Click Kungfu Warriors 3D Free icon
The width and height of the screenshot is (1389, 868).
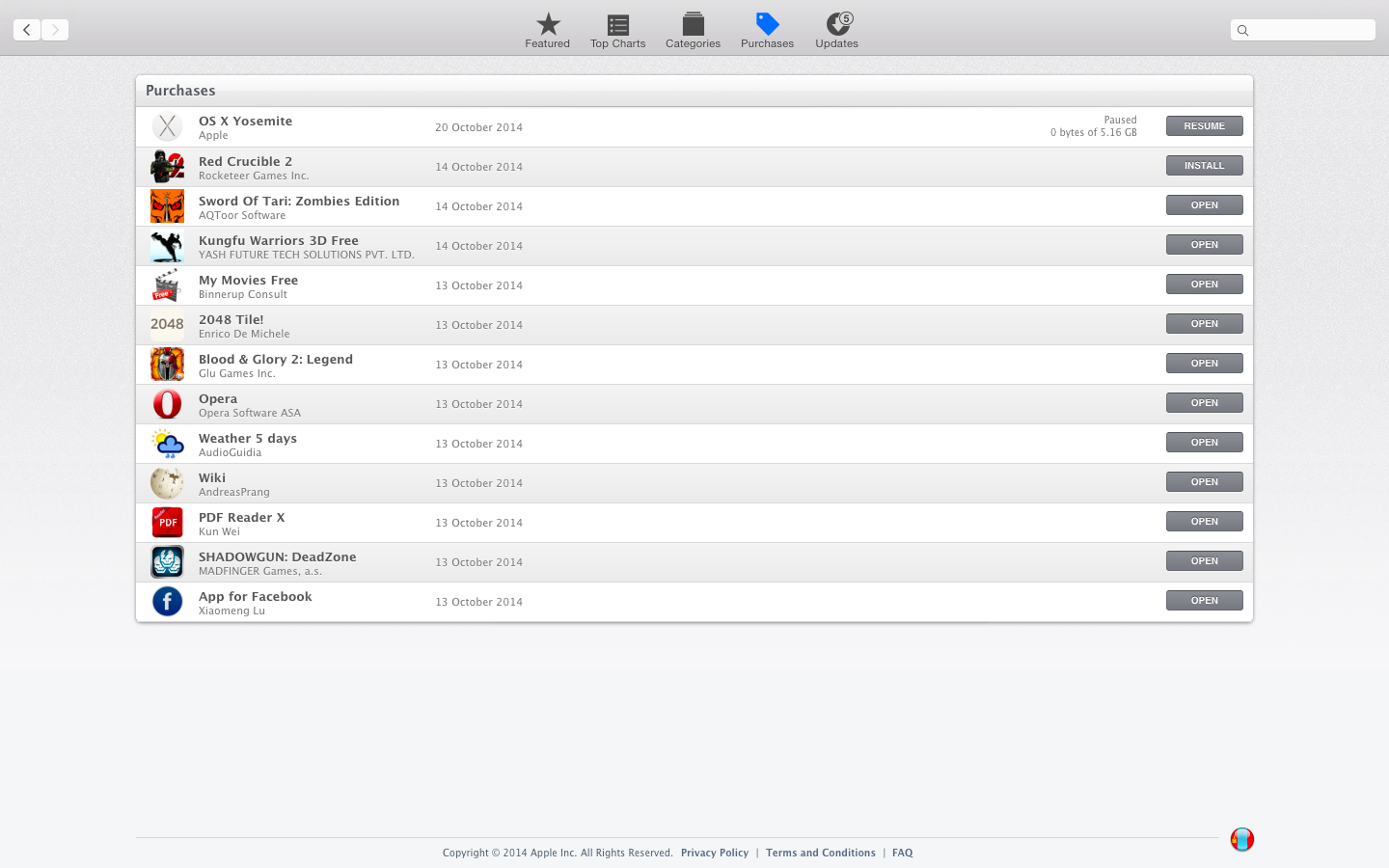point(167,245)
